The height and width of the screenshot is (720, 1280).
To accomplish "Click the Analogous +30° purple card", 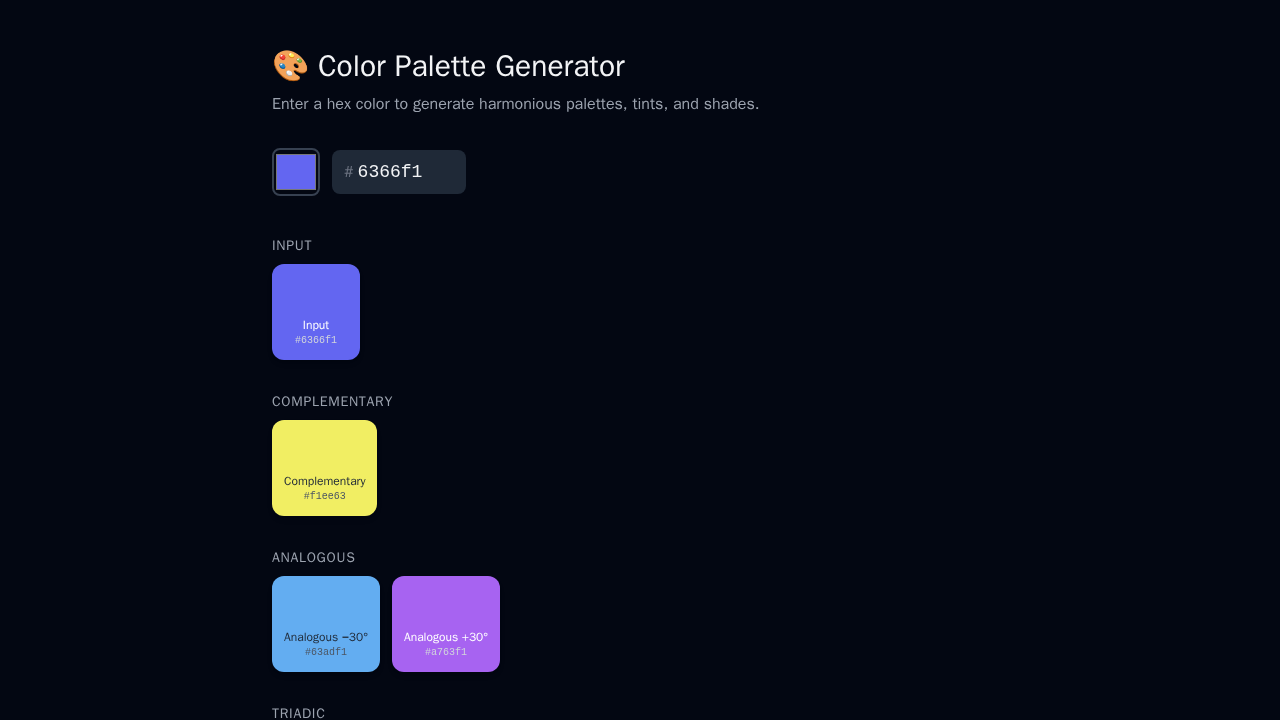I will point(446,612).
